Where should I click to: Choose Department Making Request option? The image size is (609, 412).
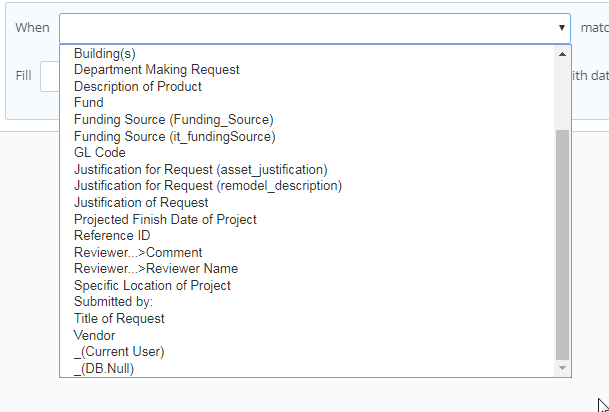[157, 70]
